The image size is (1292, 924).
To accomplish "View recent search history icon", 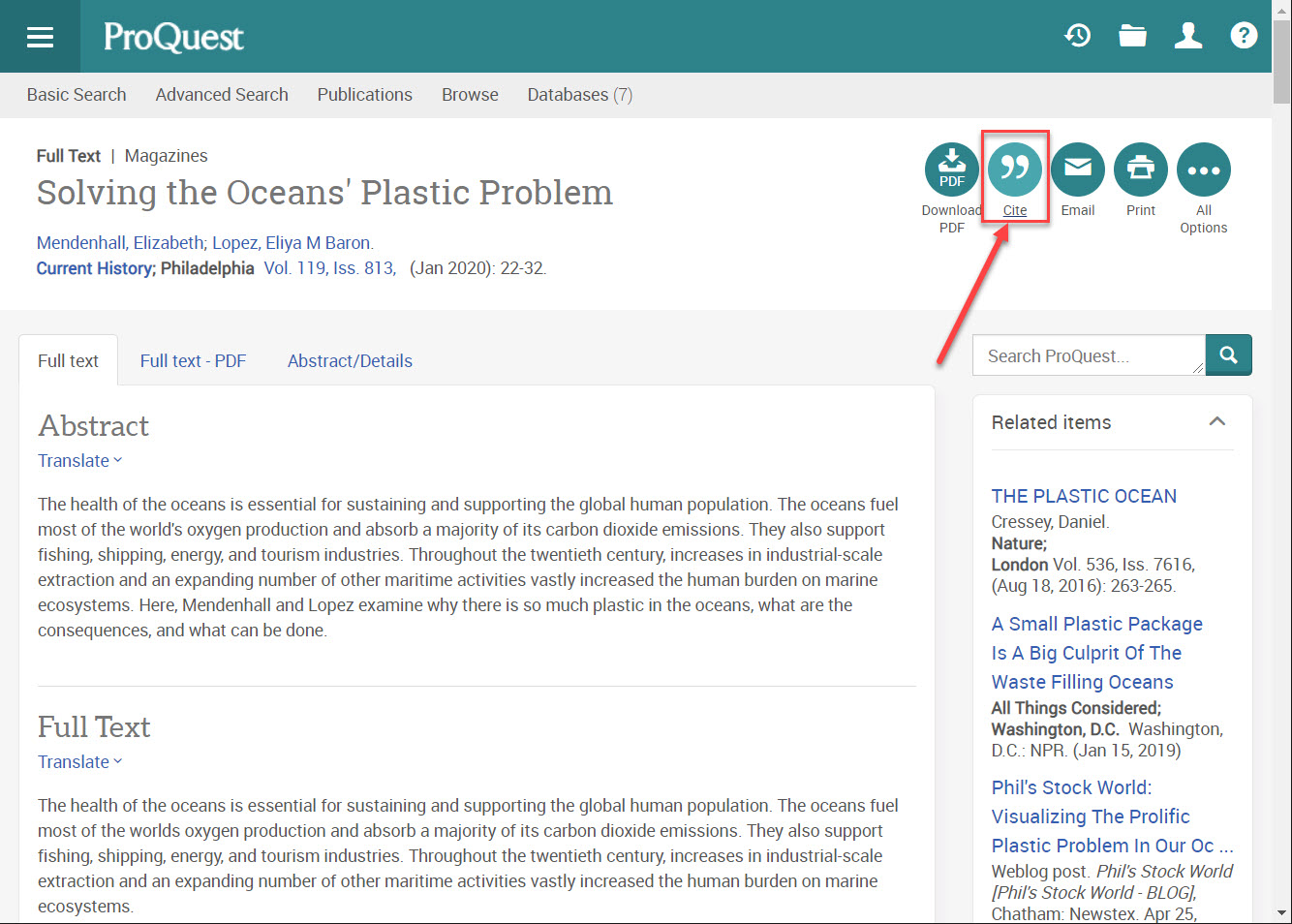I will tap(1077, 35).
